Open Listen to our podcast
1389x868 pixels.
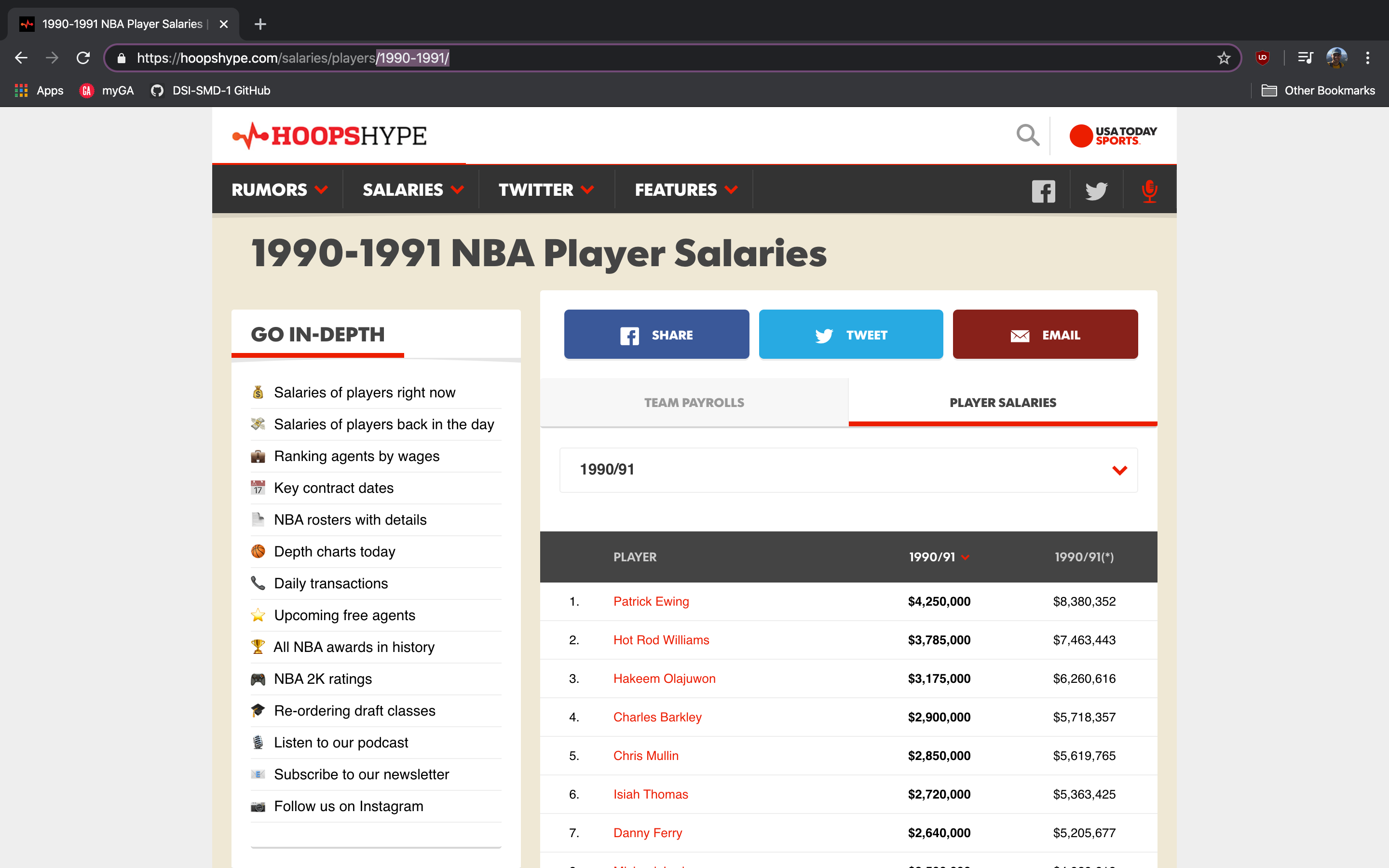click(x=341, y=743)
